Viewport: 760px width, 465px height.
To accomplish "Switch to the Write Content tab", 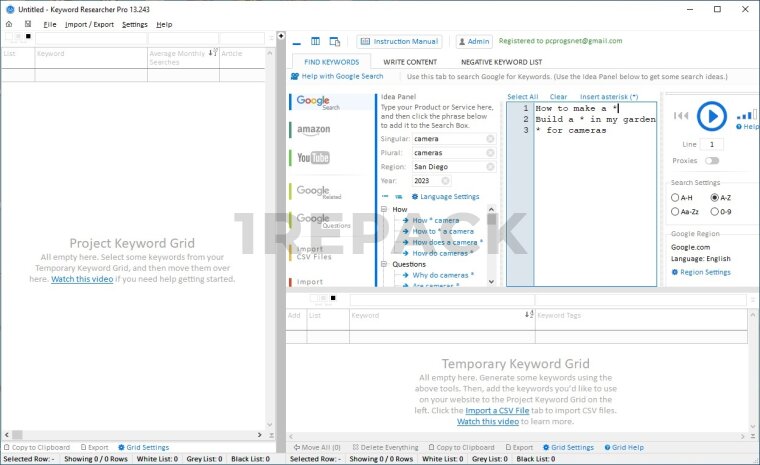I will 408,62.
